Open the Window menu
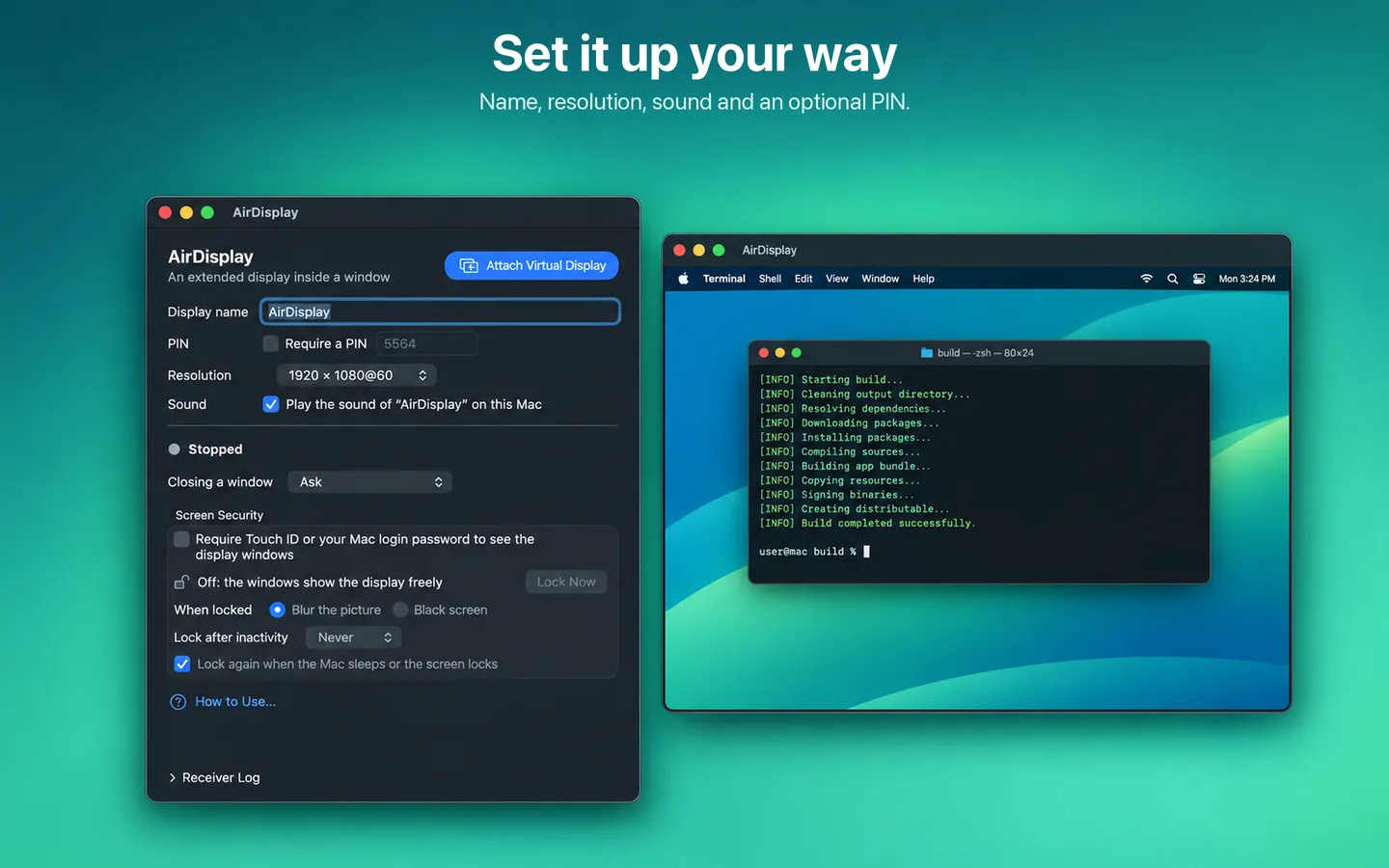The width and height of the screenshot is (1389, 868). 880,279
